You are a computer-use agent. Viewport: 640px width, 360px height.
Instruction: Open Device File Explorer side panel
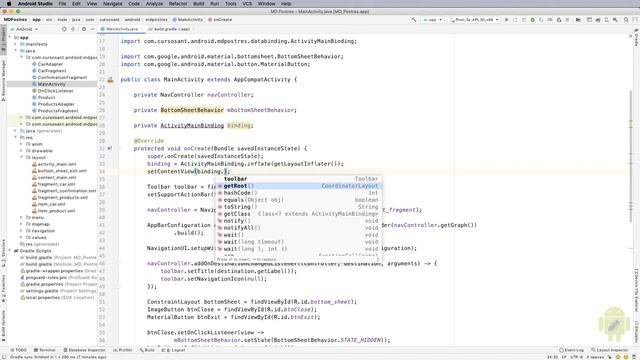pyautogui.click(x=636, y=290)
